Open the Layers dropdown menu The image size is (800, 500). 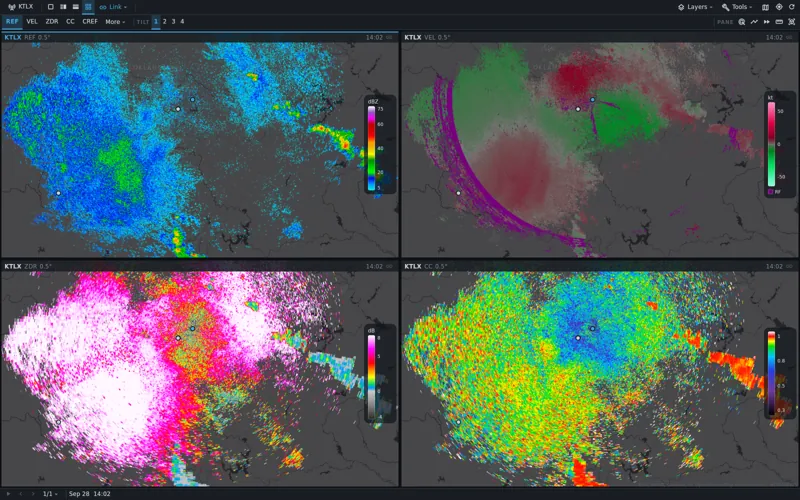tap(695, 7)
